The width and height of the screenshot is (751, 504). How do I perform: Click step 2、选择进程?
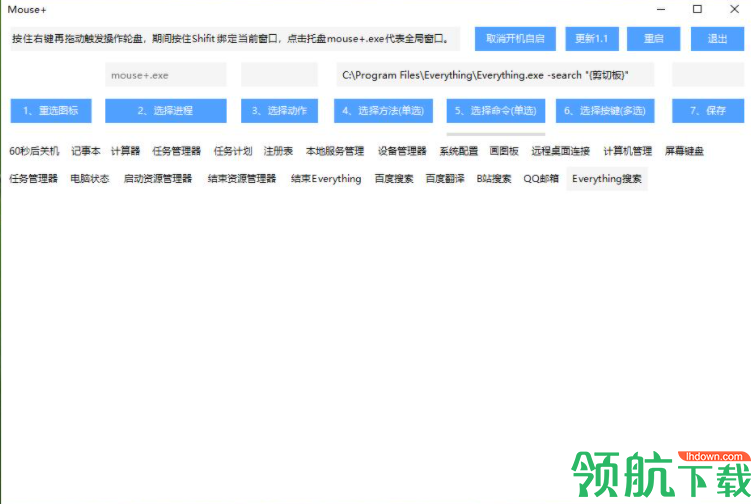point(166,111)
